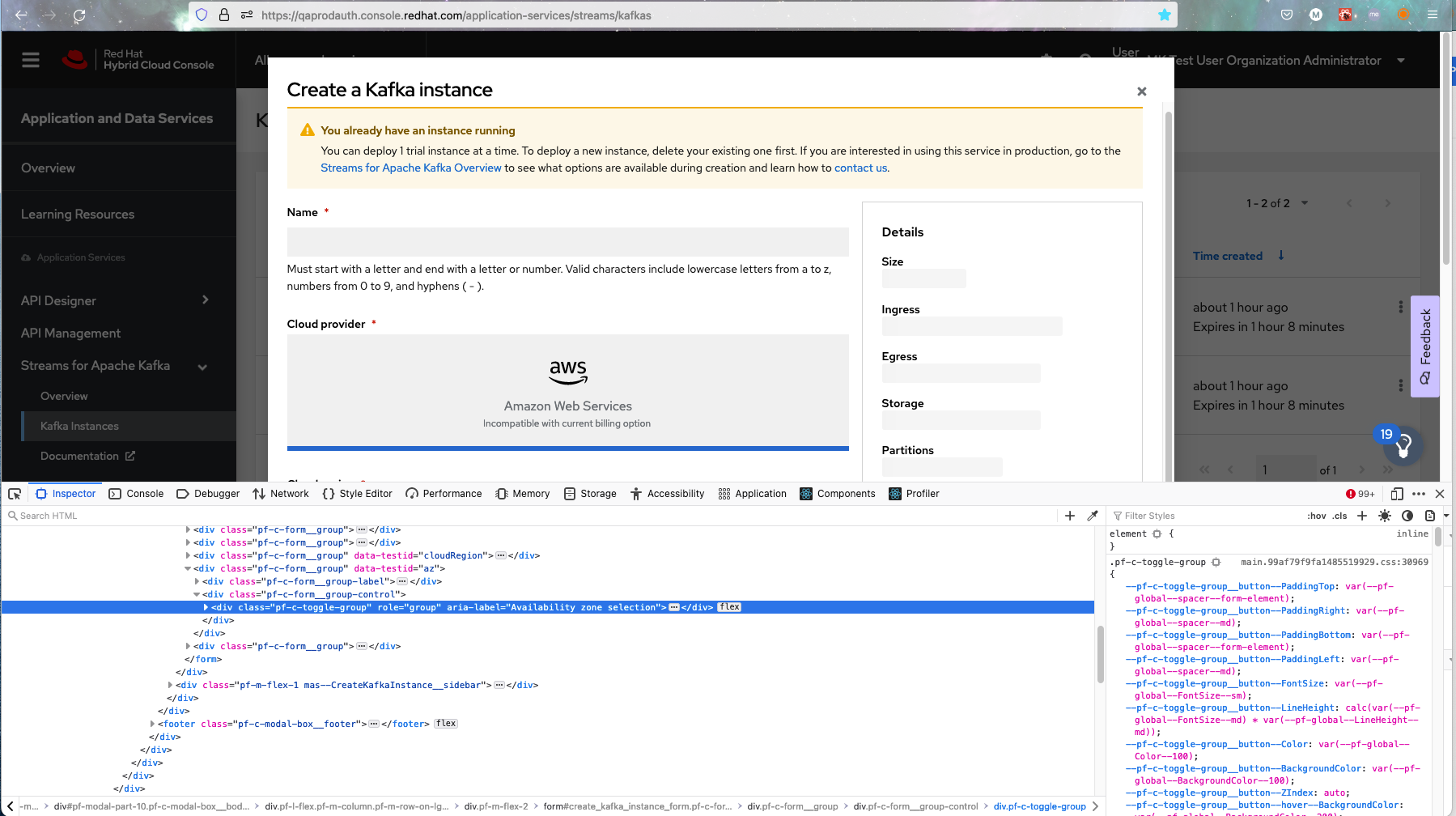
Task: Open DevTools customize ellipsis menu
Action: point(1419,494)
